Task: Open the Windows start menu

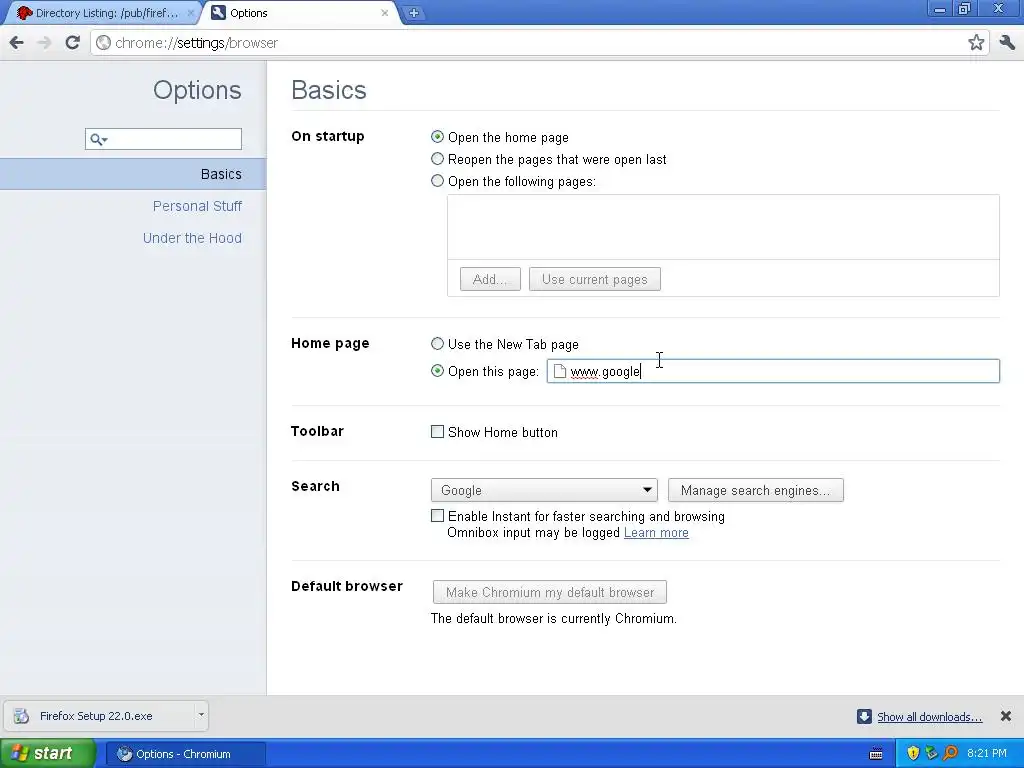Action: (47, 754)
